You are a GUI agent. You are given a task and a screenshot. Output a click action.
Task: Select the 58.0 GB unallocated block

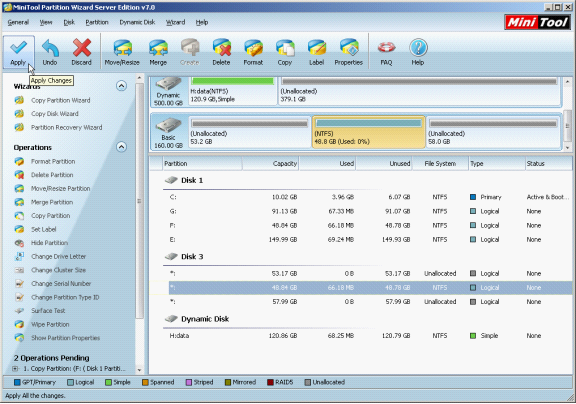[x=494, y=132]
